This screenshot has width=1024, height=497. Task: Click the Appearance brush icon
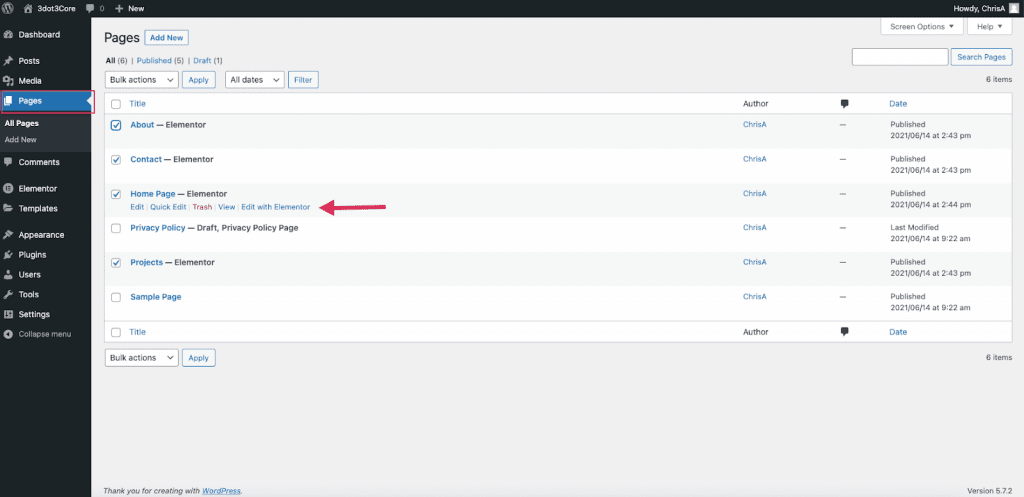[9, 235]
